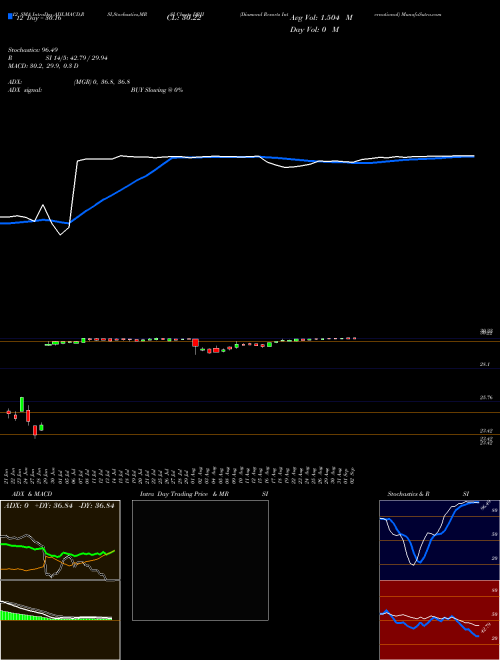Open the blue-background Stochastics chart
Screen dimensions: 500x660
tap(439, 540)
